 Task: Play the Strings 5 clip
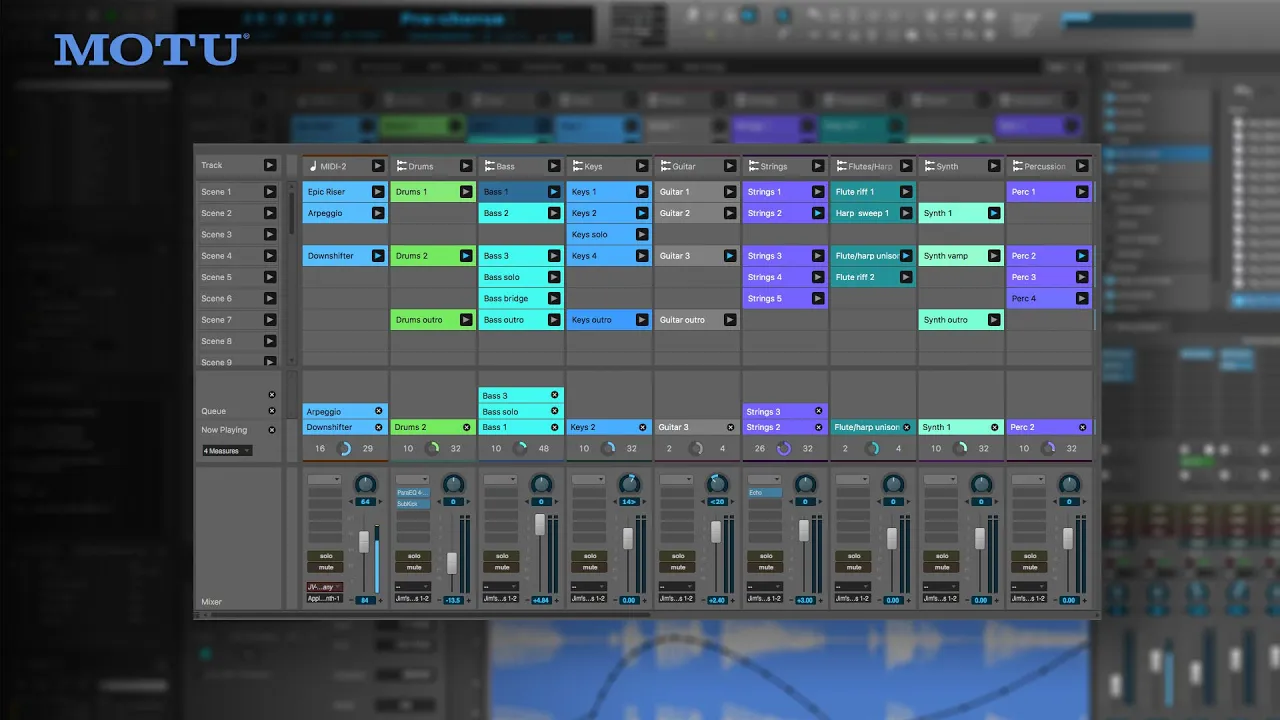818,298
